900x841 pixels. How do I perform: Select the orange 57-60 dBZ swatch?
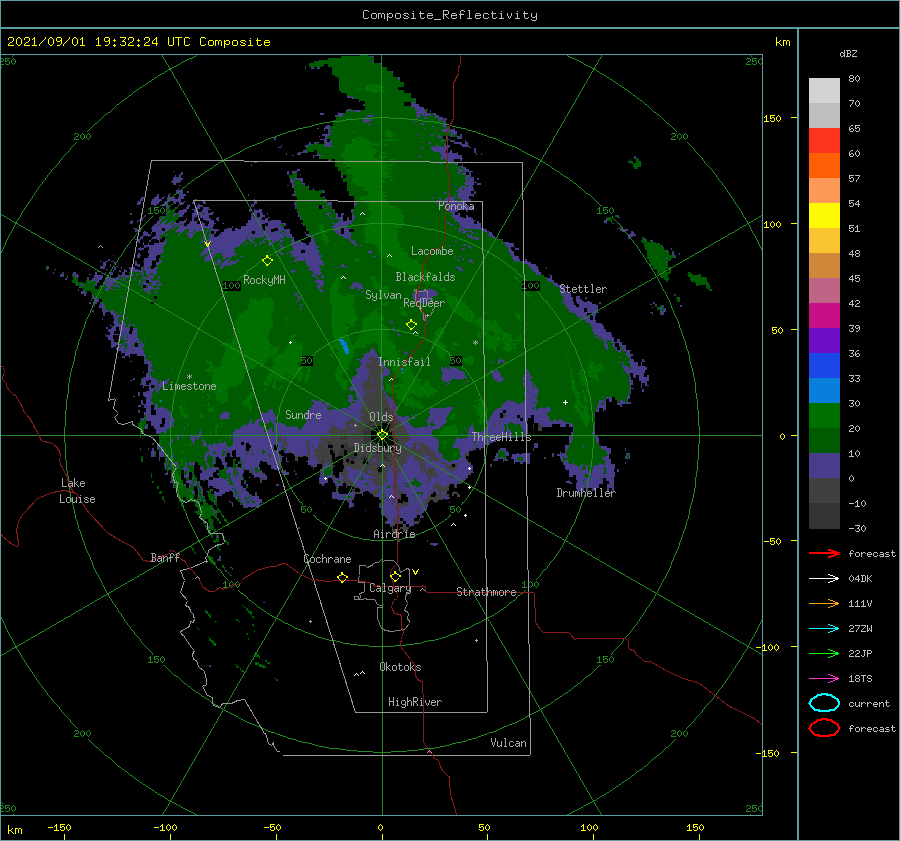point(824,166)
